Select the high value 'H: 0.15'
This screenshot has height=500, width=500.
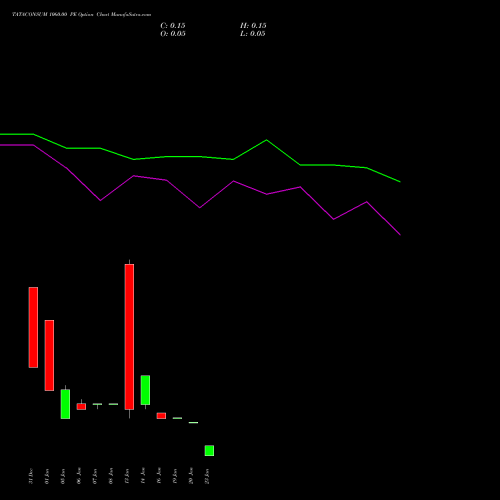pos(253,26)
